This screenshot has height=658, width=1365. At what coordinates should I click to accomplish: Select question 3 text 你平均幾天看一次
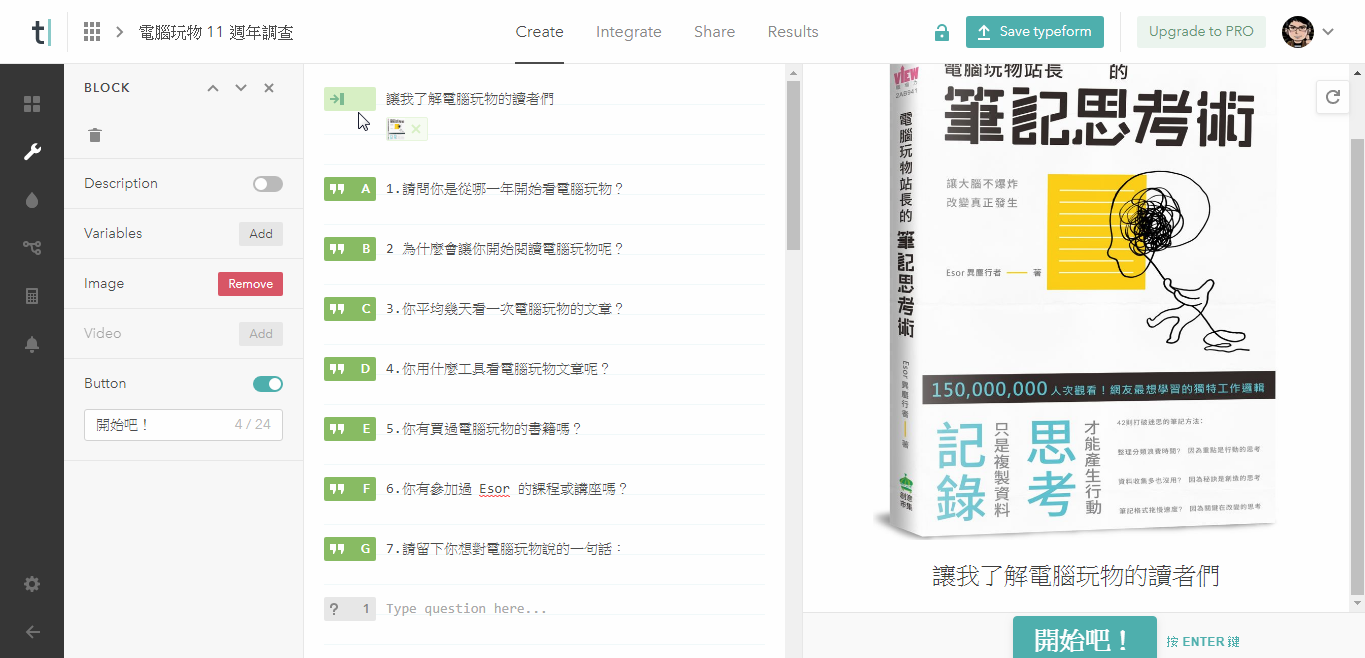tap(505, 308)
